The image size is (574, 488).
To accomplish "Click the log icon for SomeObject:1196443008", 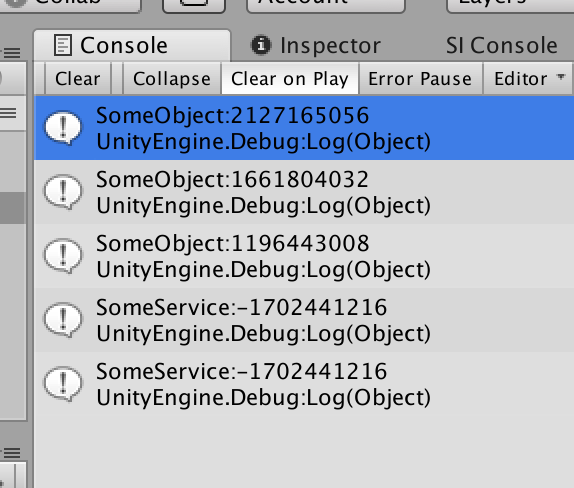I will pos(63,256).
